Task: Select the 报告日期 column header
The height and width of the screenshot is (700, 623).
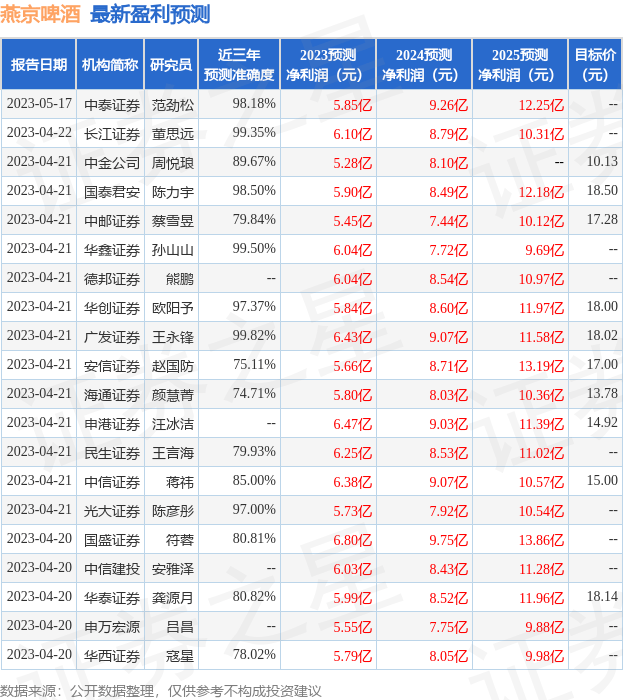Action: (x=39, y=65)
